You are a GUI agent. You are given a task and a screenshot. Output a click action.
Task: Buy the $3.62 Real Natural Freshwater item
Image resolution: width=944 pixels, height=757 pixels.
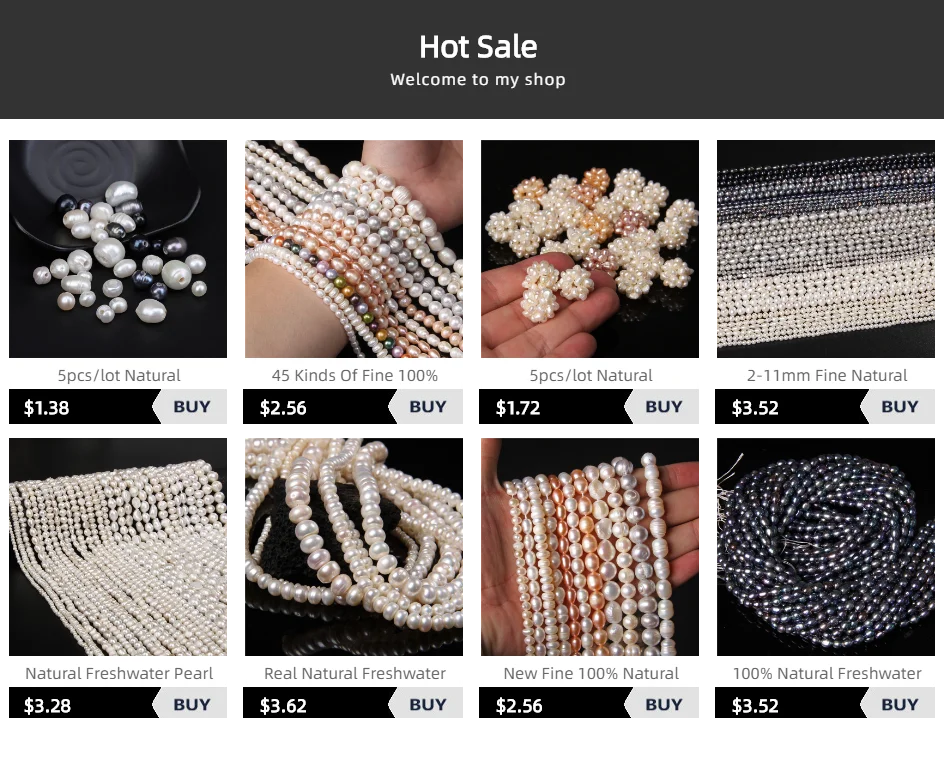[427, 704]
